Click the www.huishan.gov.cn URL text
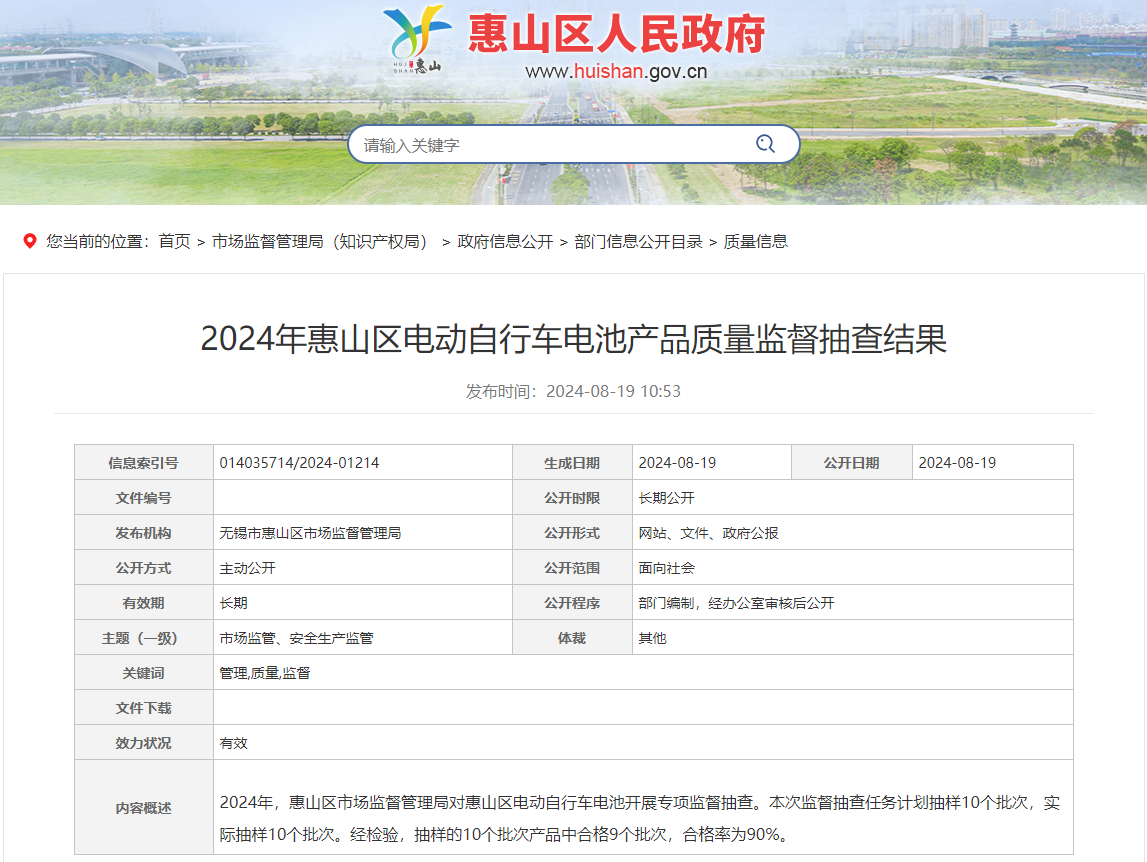Screen dimensions: 1147x862 (x=616, y=71)
